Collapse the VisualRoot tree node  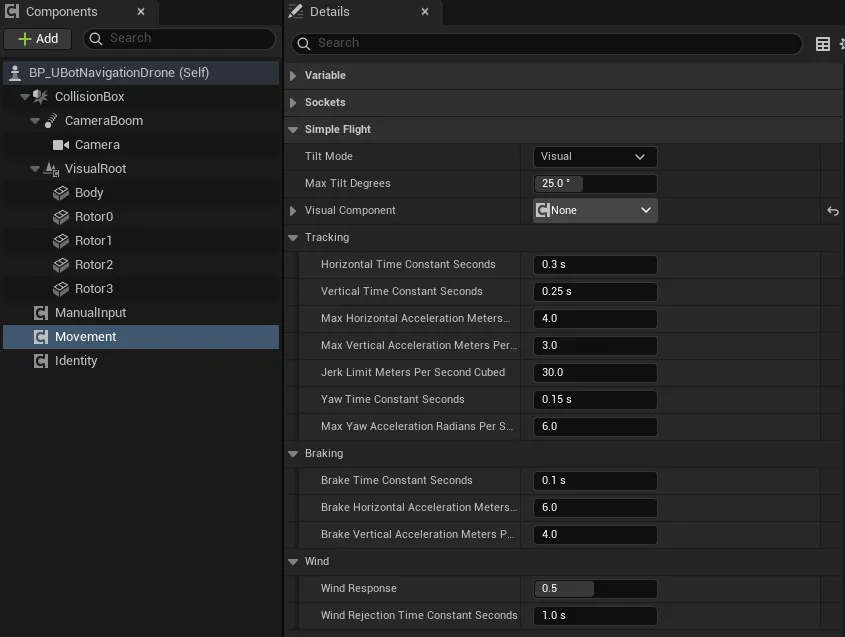click(x=35, y=169)
